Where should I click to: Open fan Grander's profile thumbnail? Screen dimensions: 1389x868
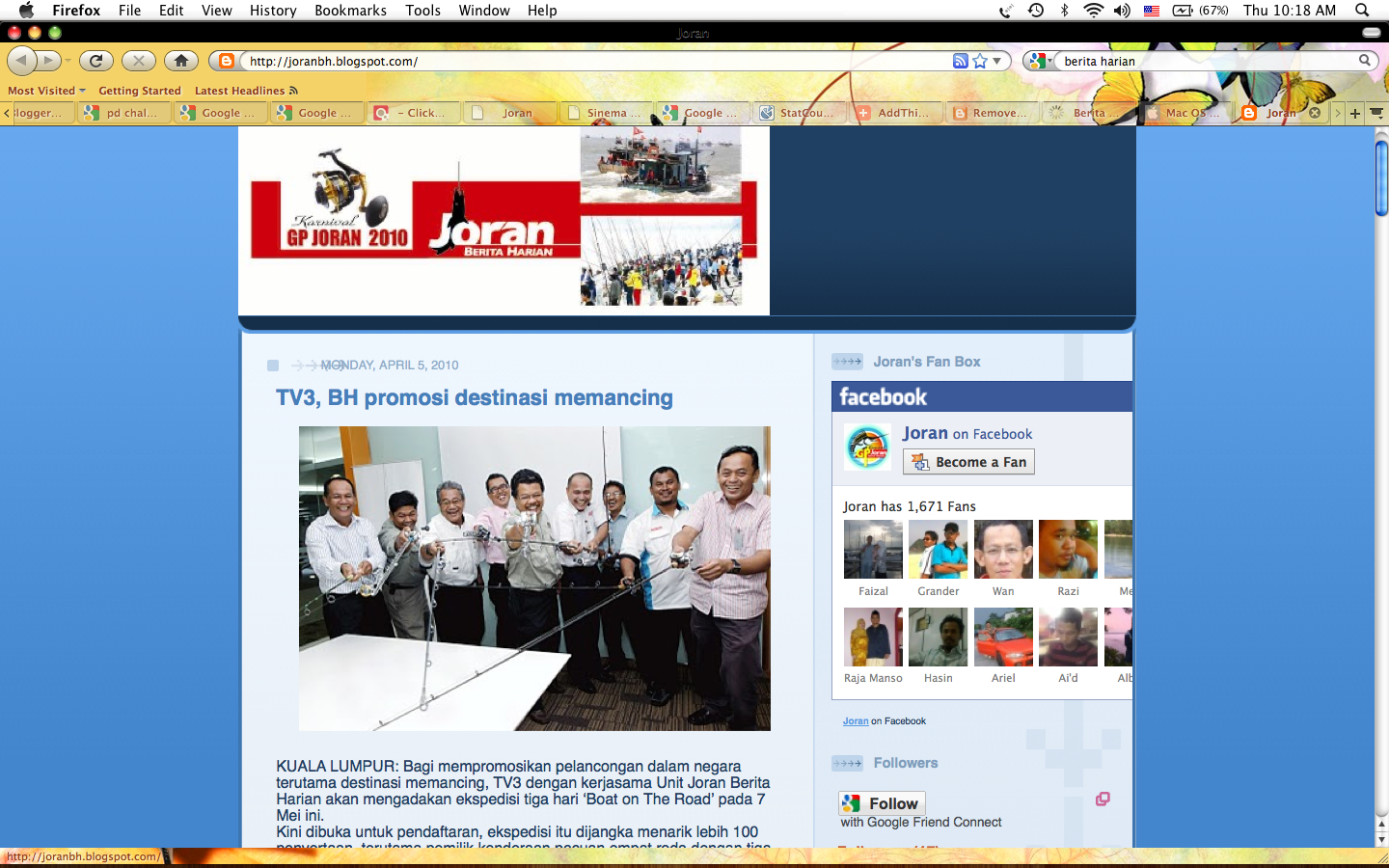[938, 550]
